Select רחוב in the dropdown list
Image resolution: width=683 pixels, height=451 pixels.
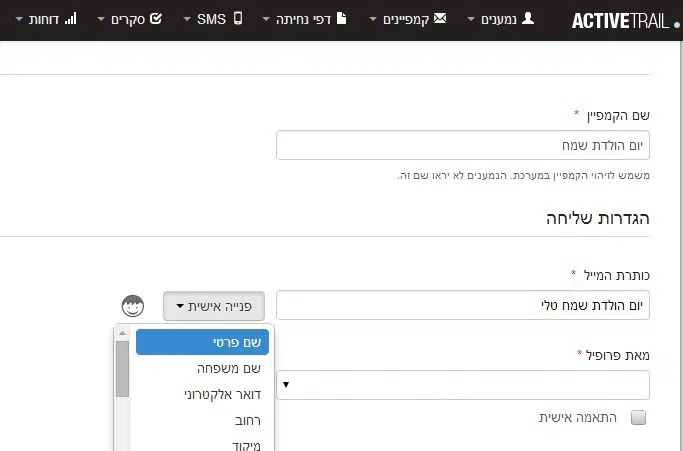pos(202,420)
